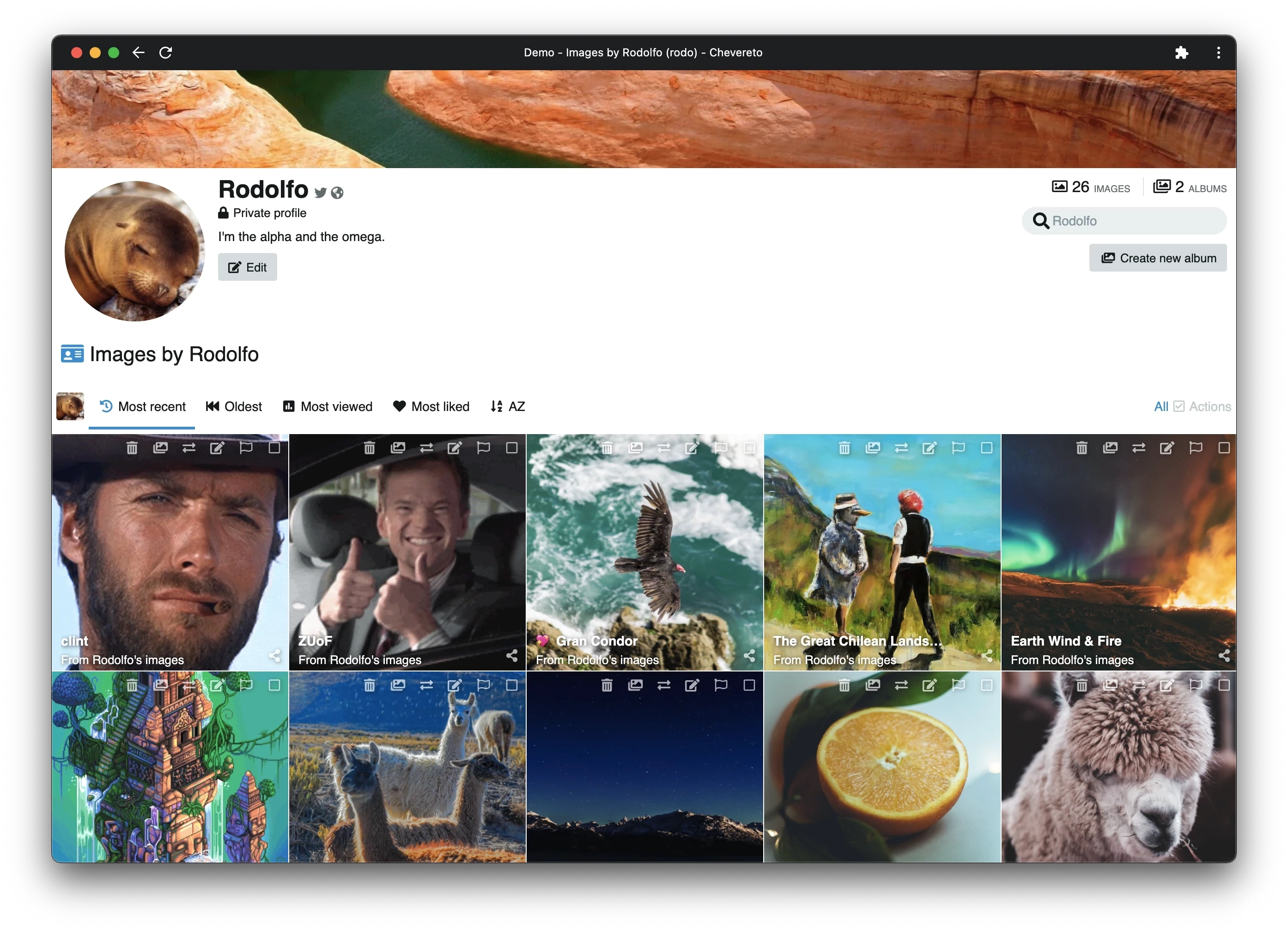This screenshot has width=1288, height=931.
Task: Share the ZUoF image
Action: 512,656
